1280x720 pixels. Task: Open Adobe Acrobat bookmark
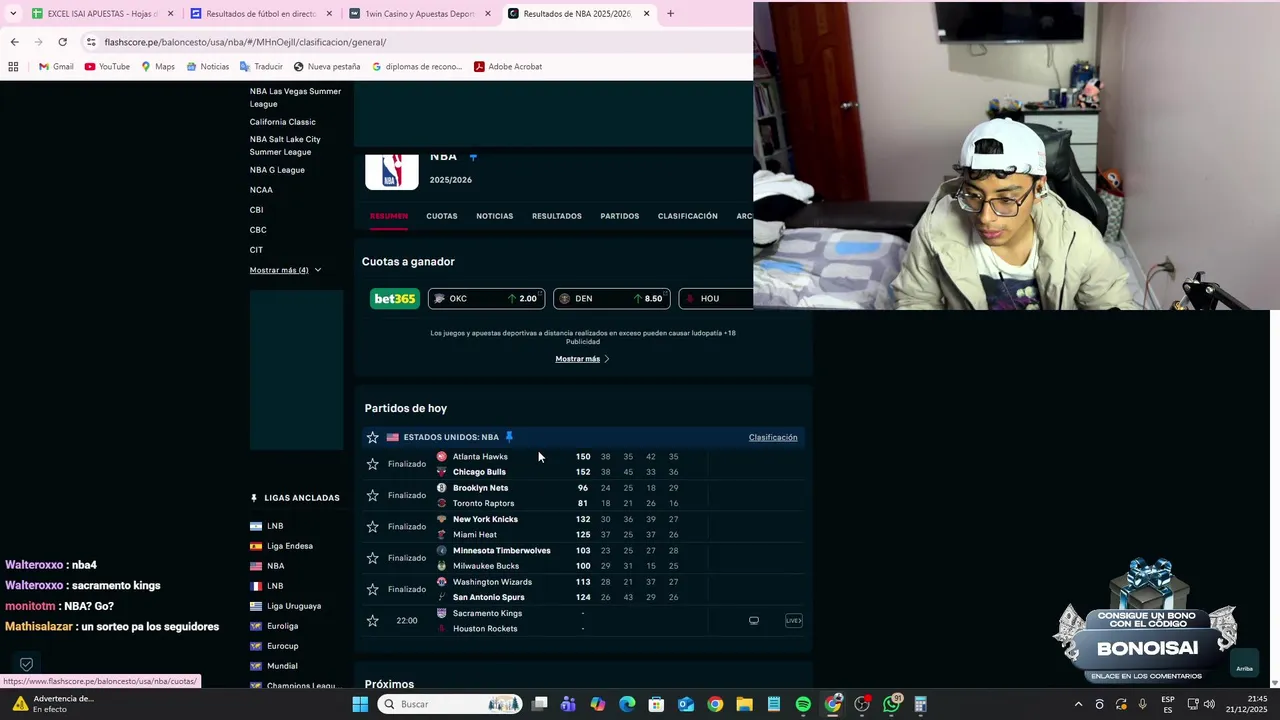(508, 67)
